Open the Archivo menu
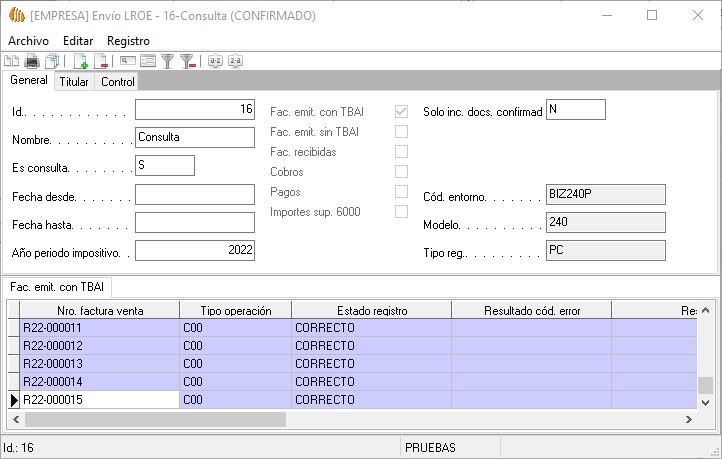 coord(28,40)
